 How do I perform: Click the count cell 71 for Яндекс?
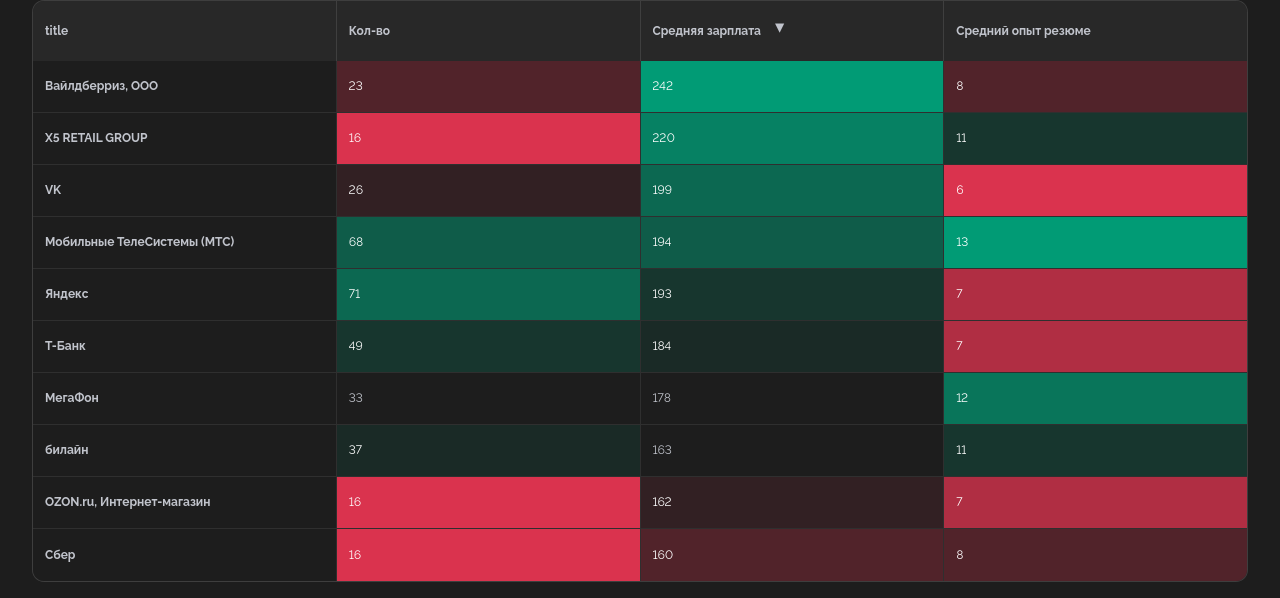point(488,294)
